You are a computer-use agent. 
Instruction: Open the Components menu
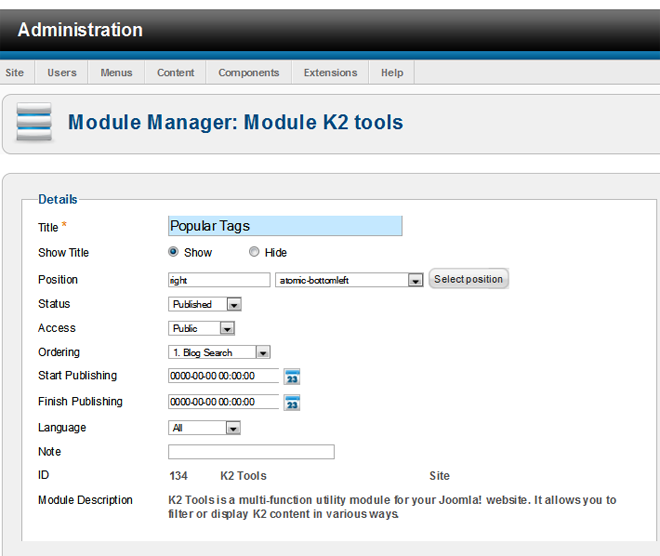249,73
